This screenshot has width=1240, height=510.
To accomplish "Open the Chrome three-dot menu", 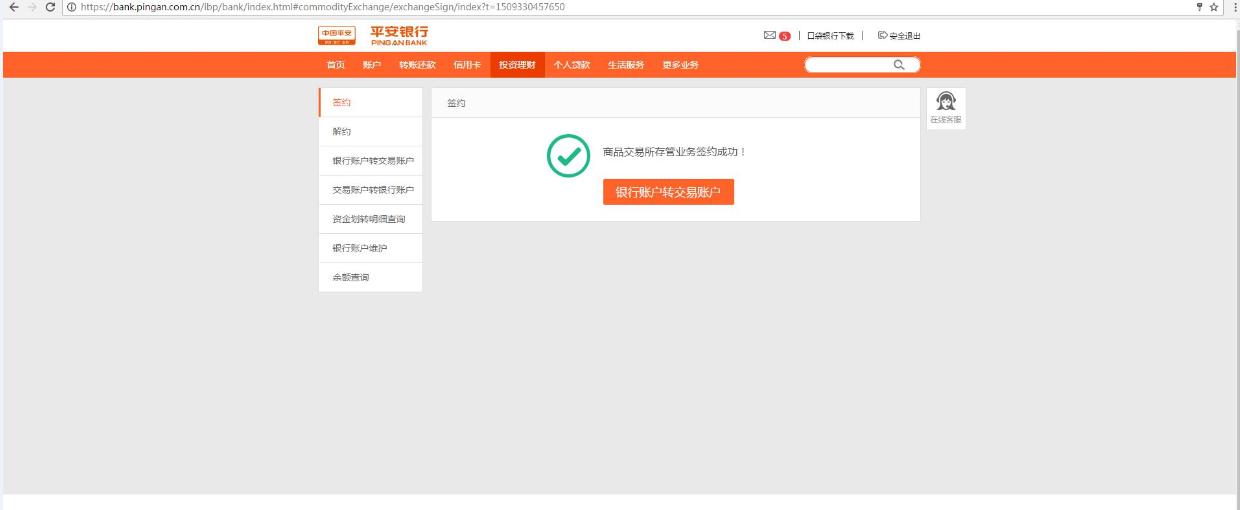I will [x=1234, y=7].
